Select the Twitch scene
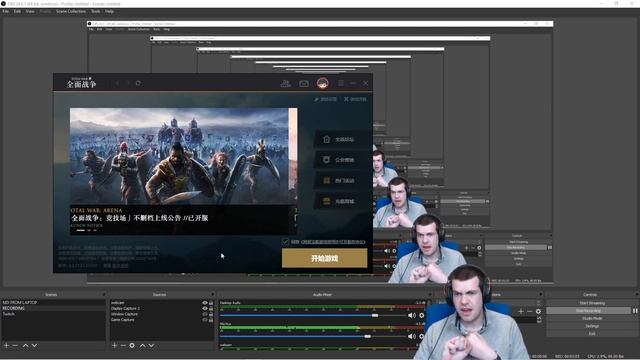Image resolution: width=640 pixels, height=360 pixels. 53,314
